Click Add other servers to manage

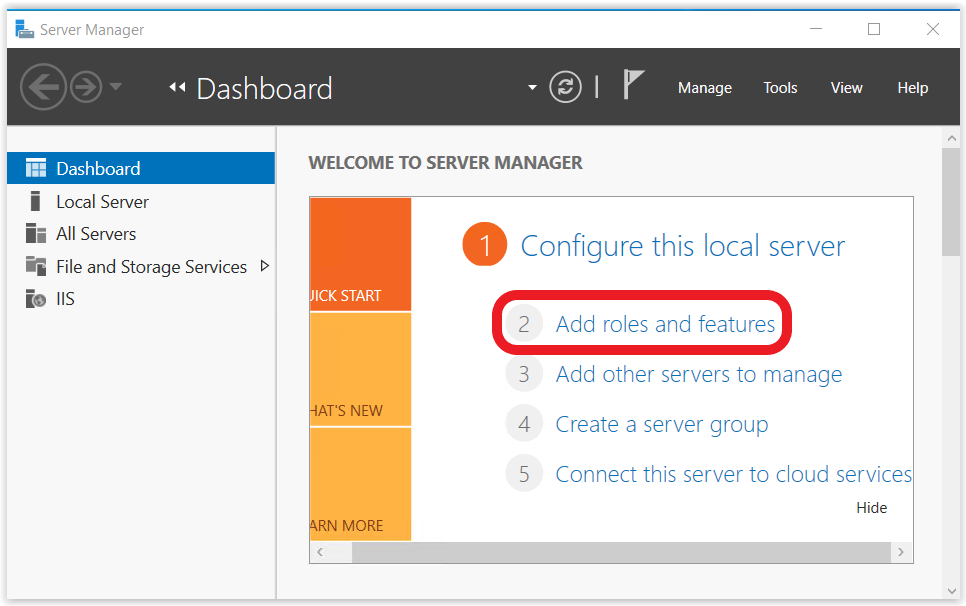[x=699, y=374]
